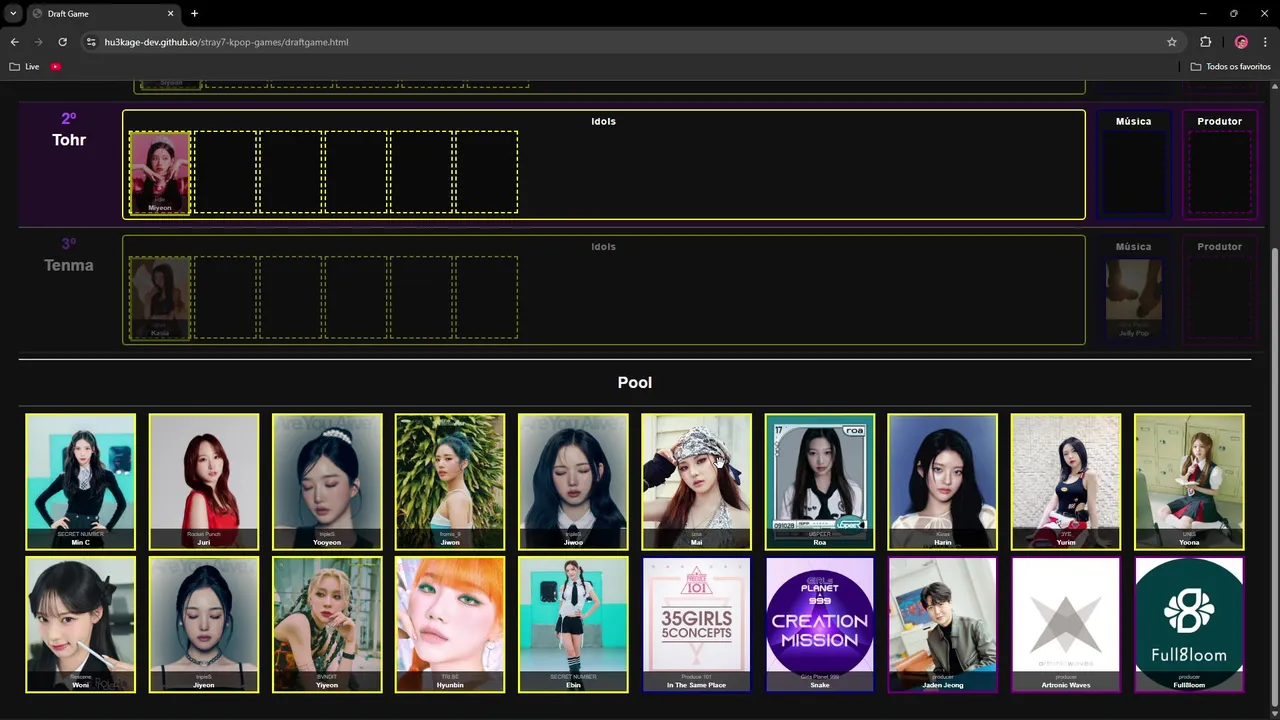Choose the Mai idol card
Viewport: 1280px width, 720px height.
pos(696,481)
